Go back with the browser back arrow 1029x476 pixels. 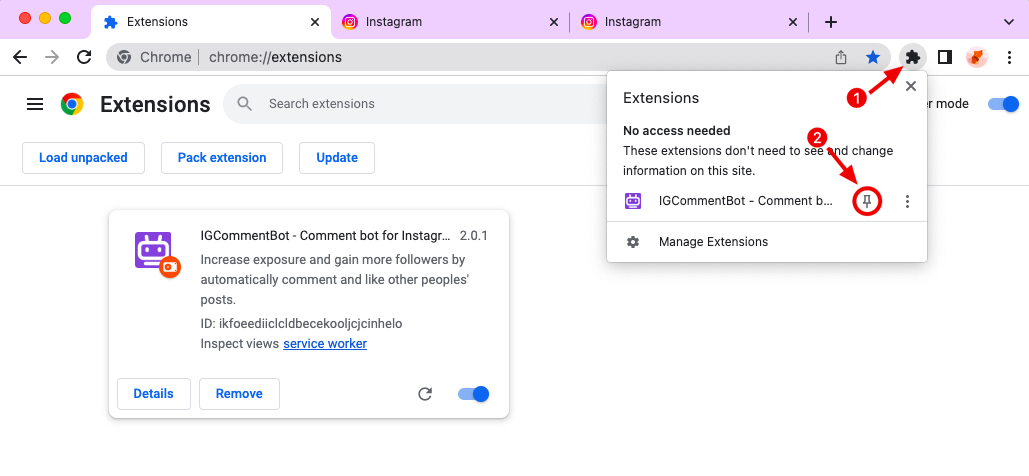[20, 57]
